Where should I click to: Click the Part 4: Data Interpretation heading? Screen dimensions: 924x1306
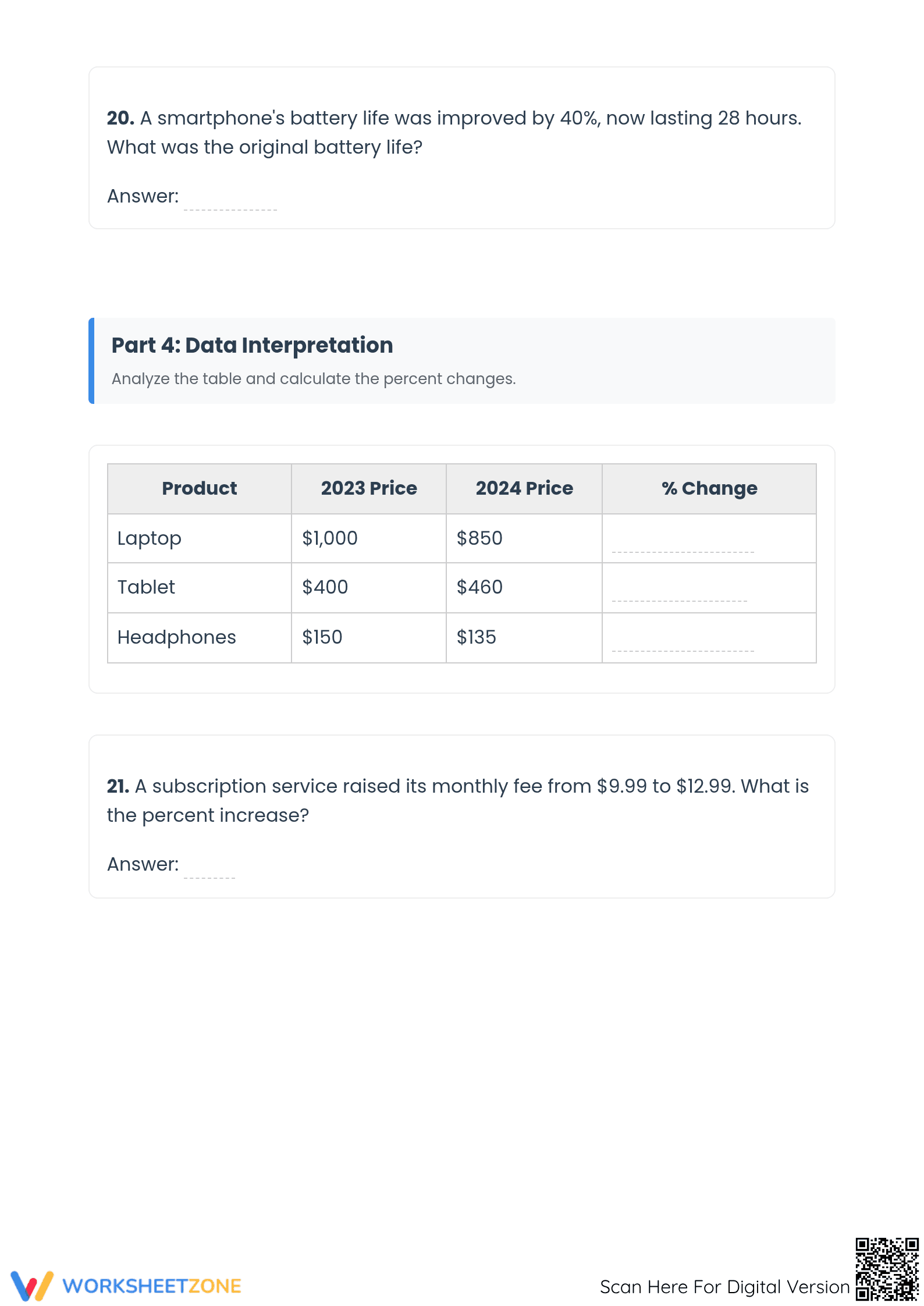[x=252, y=345]
